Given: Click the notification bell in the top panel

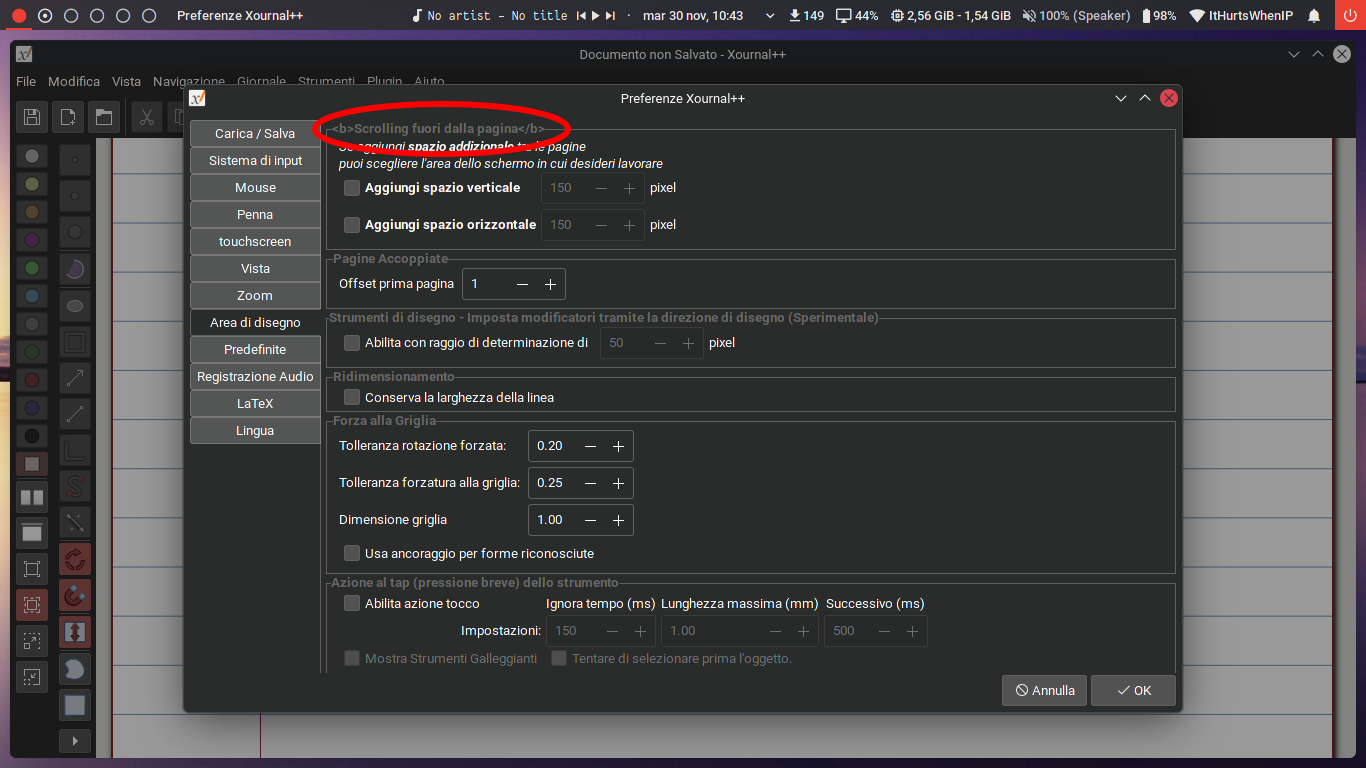Looking at the screenshot, I should [x=1314, y=15].
